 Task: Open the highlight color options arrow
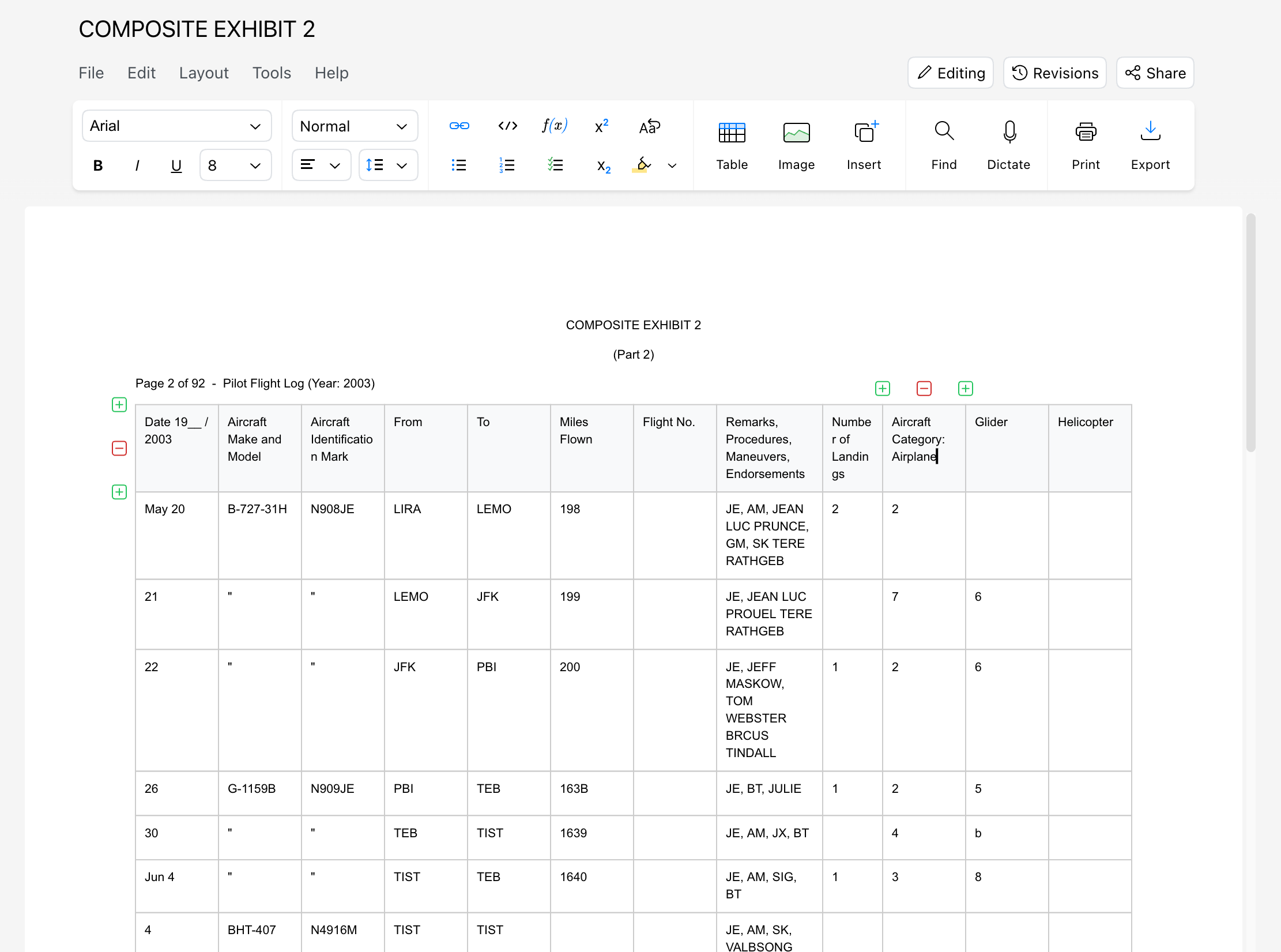point(672,166)
